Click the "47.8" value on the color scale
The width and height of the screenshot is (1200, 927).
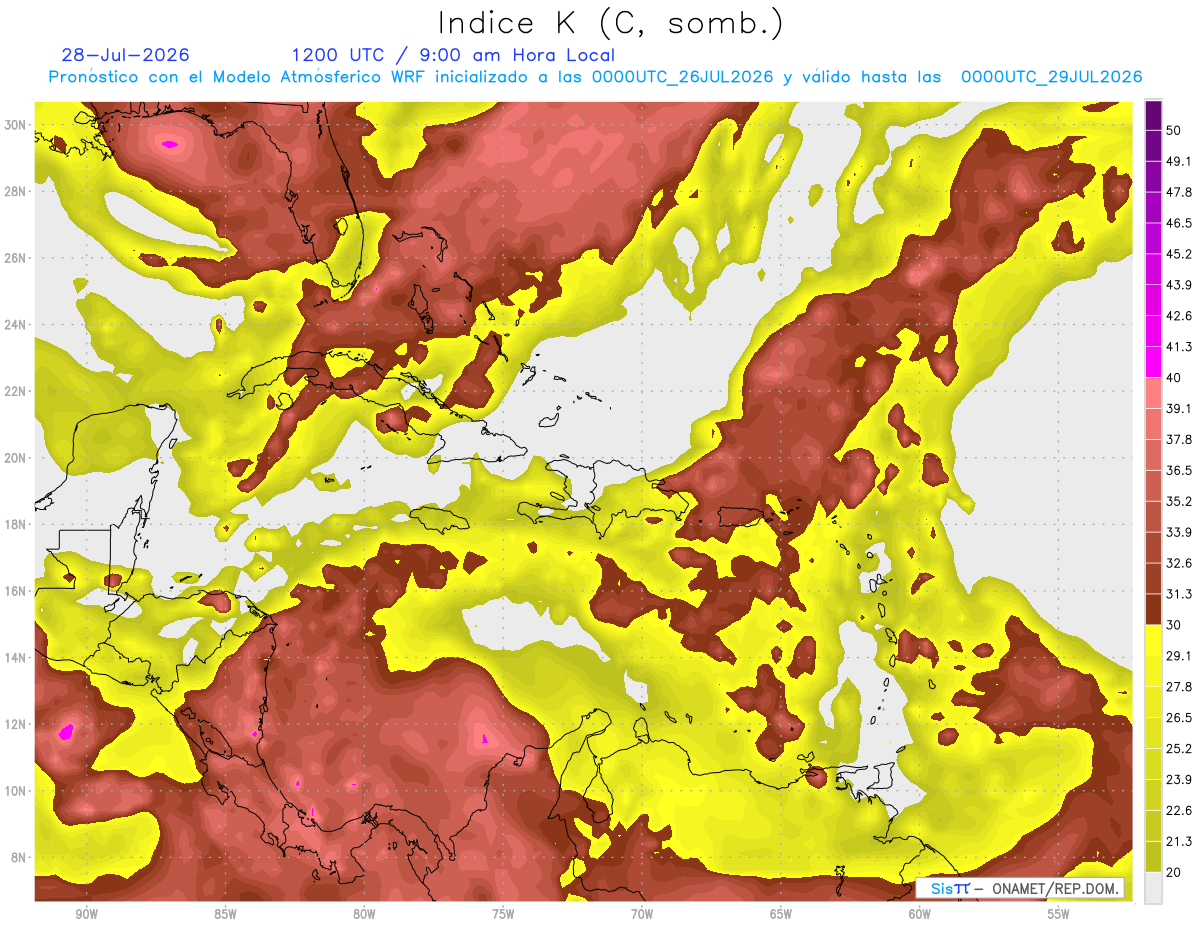pos(1178,192)
